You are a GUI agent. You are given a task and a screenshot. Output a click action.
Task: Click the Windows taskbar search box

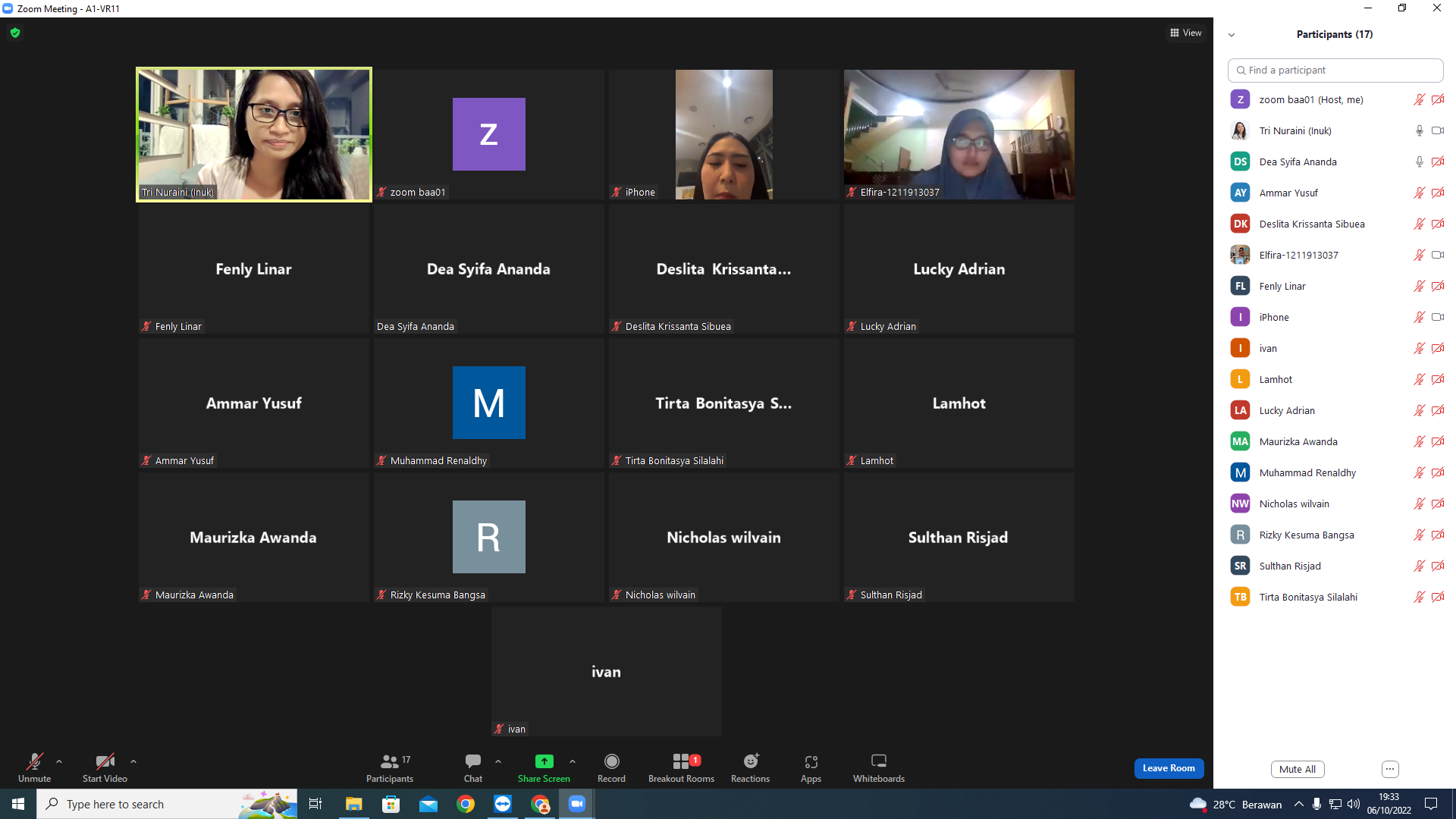click(167, 804)
